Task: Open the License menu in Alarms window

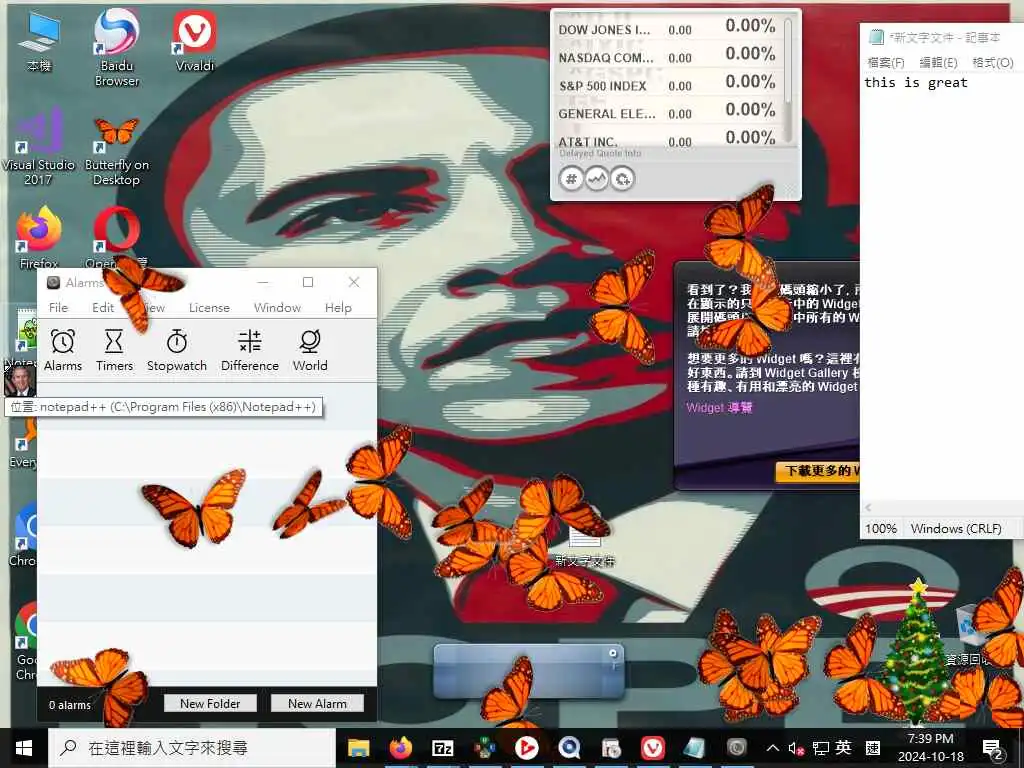Action: [x=209, y=307]
